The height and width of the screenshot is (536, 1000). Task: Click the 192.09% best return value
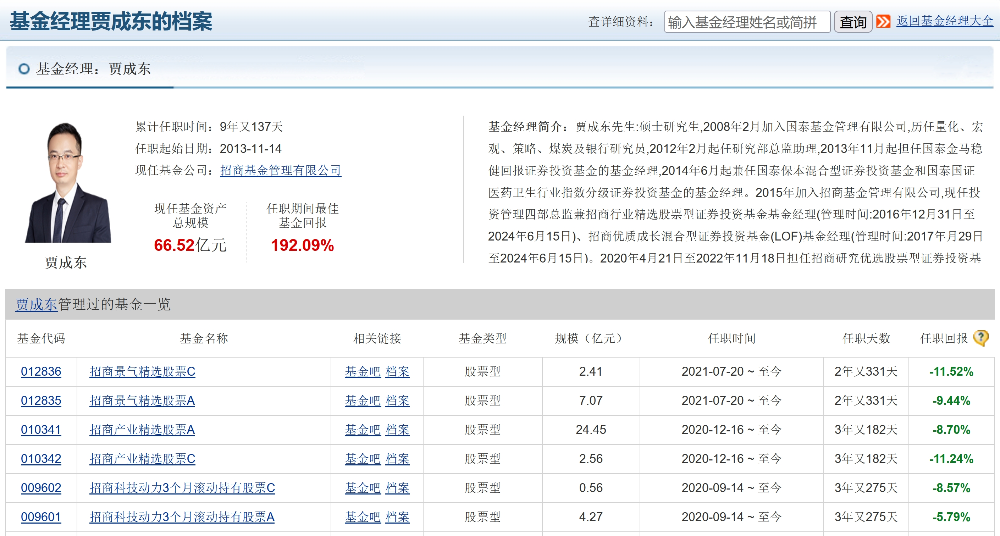click(x=302, y=245)
